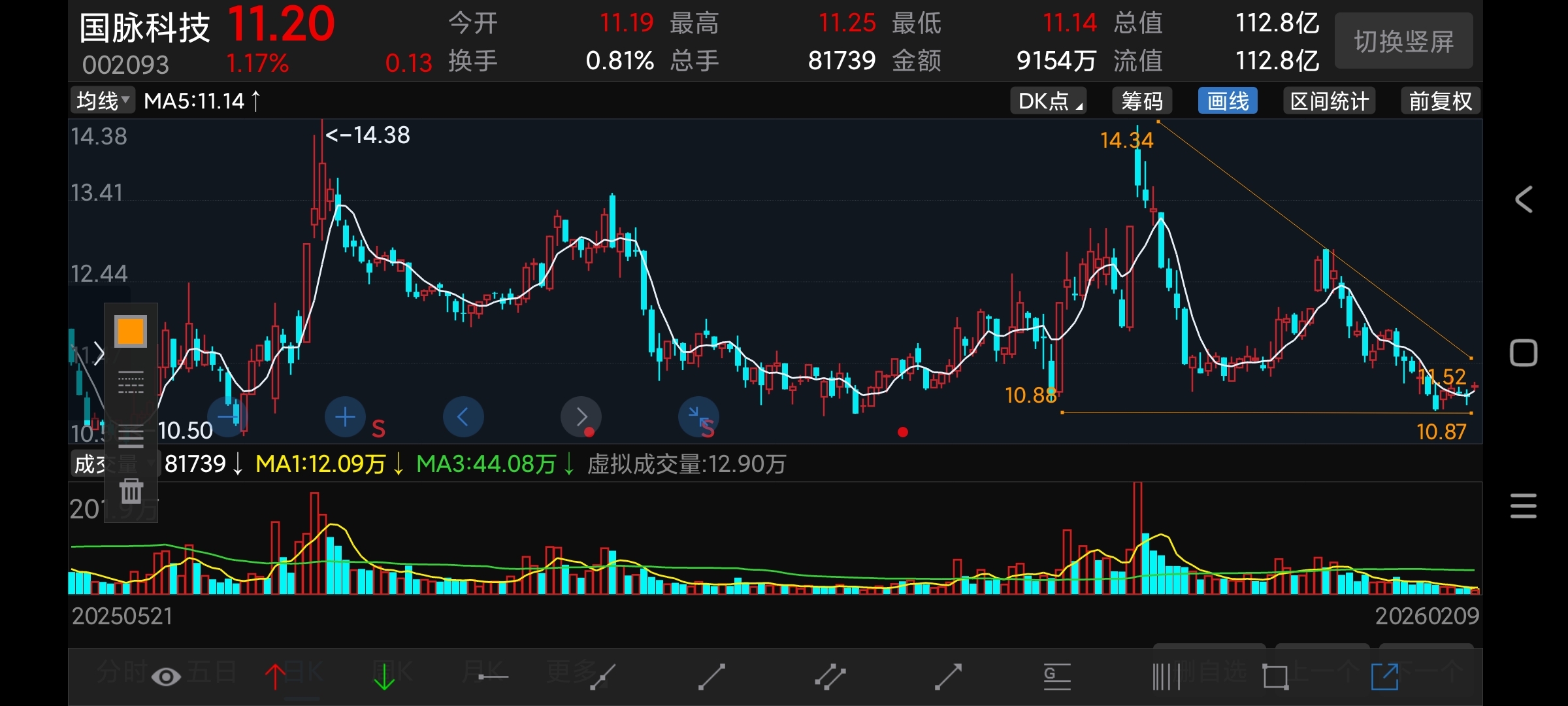1568x706 pixels.
Task: Toggle the 前复权 price adjustment
Action: (x=1440, y=101)
